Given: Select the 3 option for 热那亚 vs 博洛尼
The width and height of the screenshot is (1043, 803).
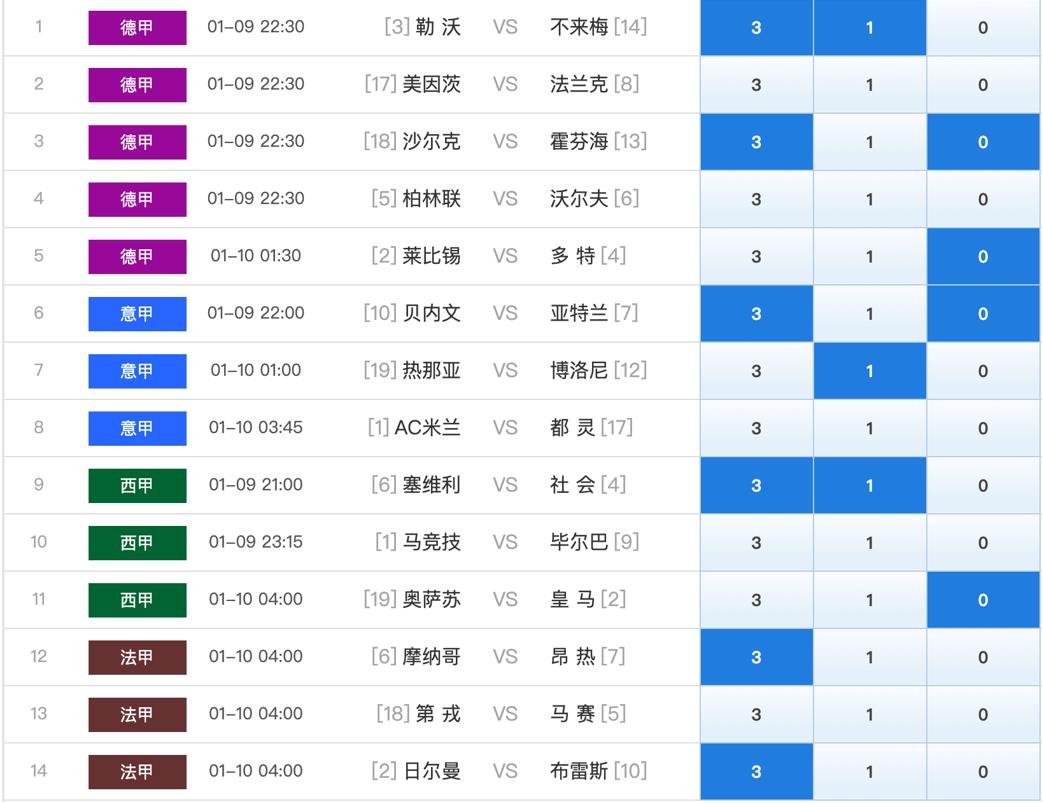Looking at the screenshot, I should pos(756,371).
